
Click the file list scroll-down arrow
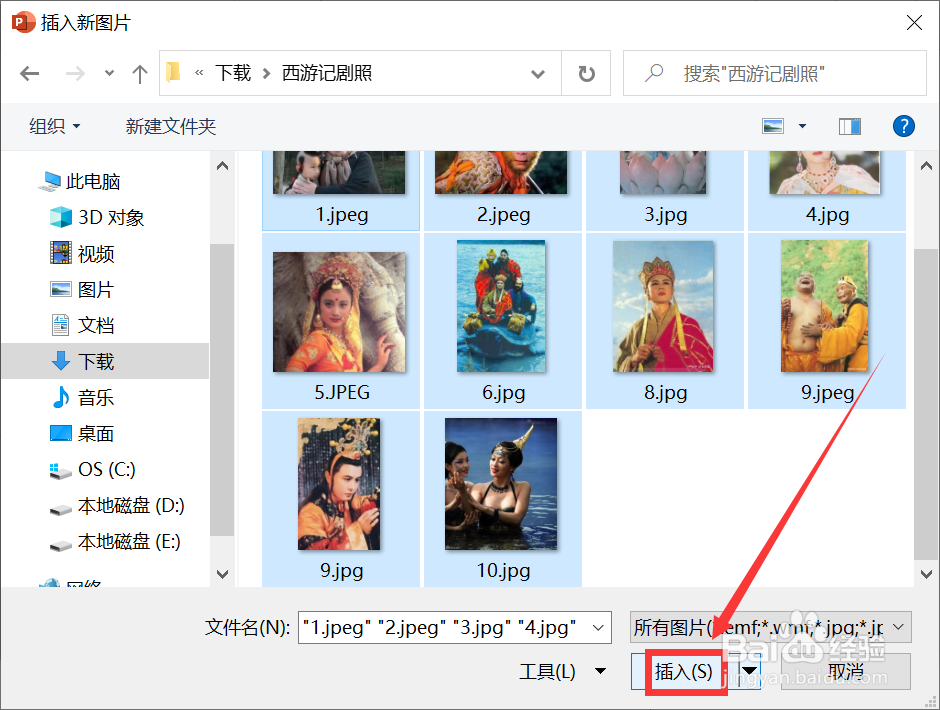point(926,574)
